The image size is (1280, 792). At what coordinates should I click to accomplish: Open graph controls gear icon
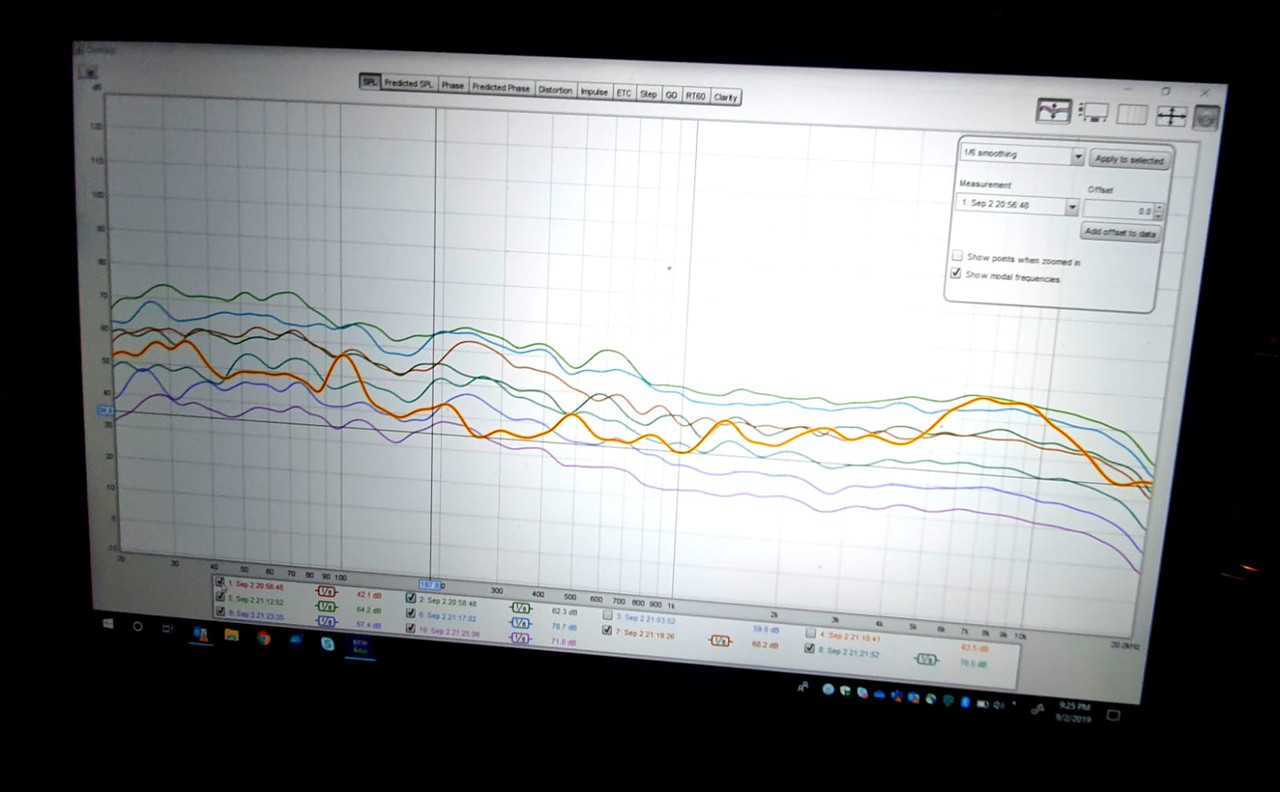tap(1206, 118)
